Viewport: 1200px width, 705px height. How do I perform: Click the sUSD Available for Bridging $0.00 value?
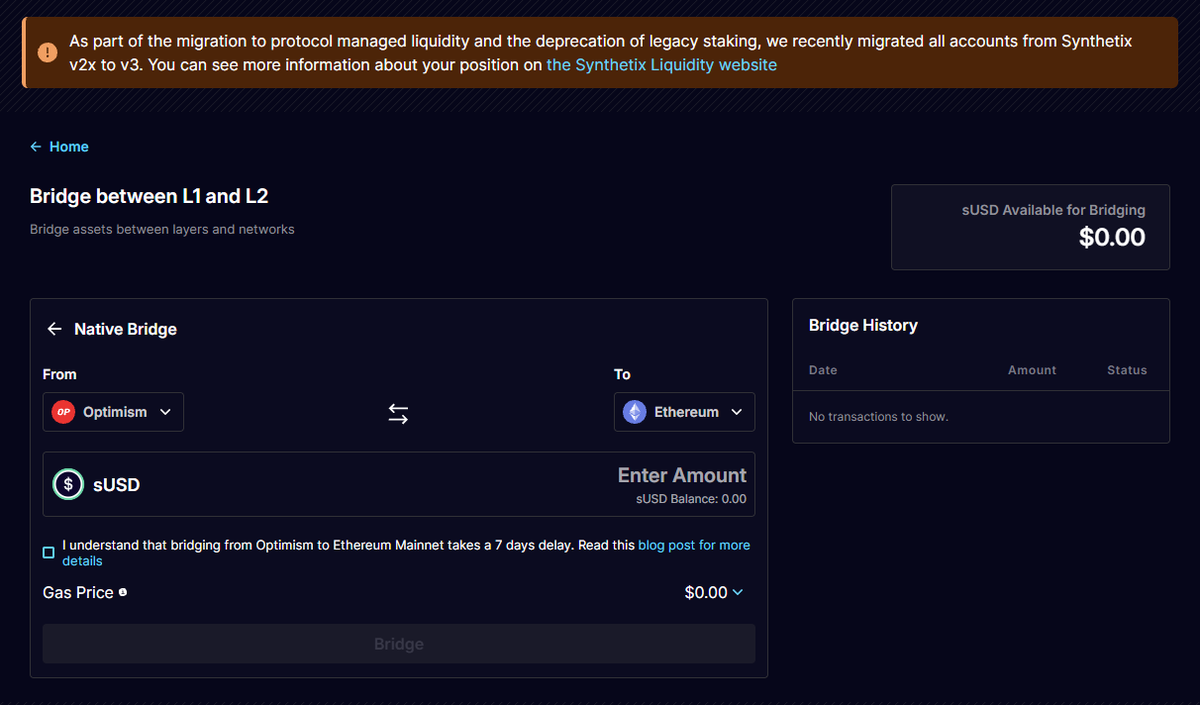pyautogui.click(x=1112, y=238)
